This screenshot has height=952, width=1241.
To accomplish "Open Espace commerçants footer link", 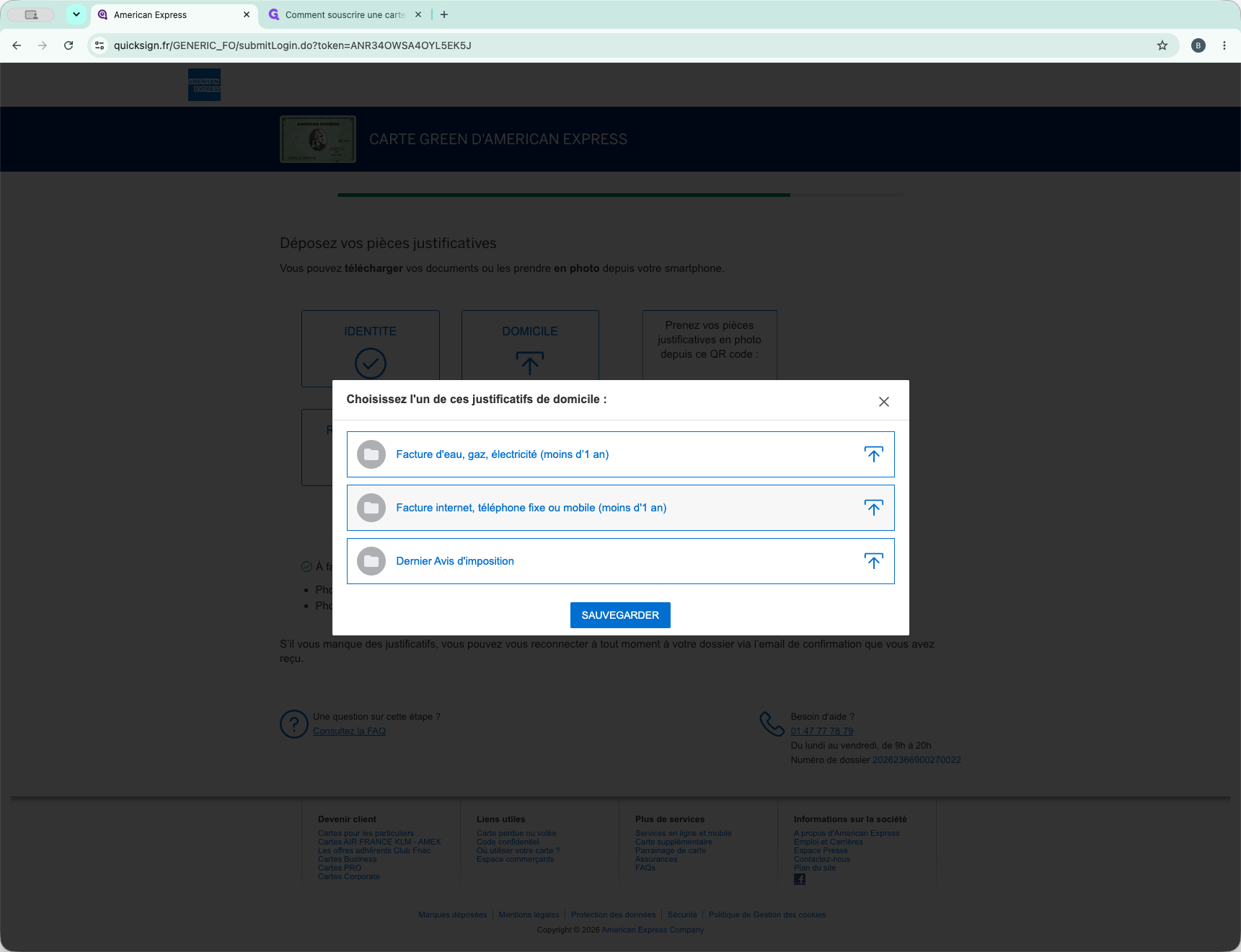I will coord(515,859).
